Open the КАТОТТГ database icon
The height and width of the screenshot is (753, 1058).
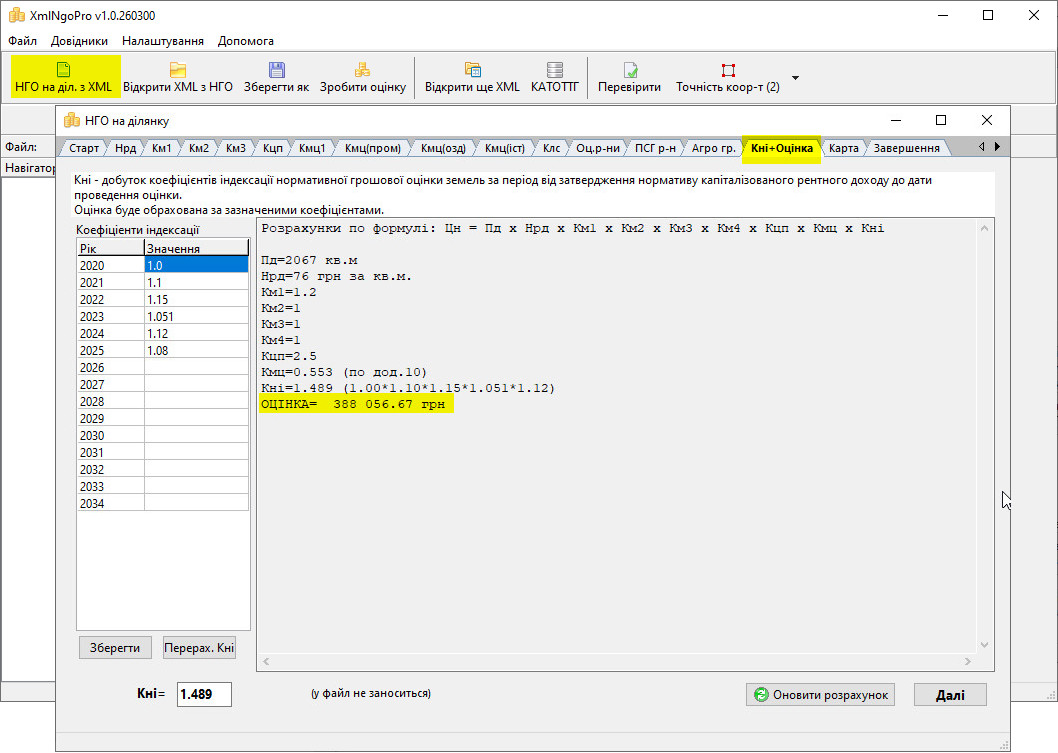pyautogui.click(x=554, y=70)
